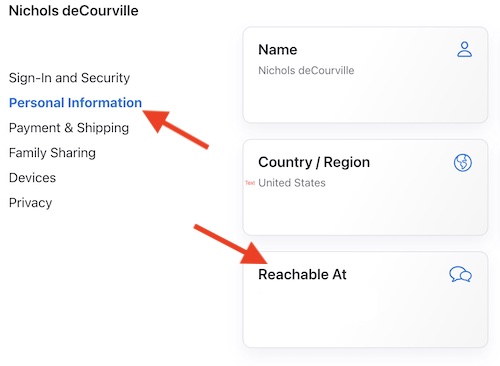This screenshot has width=500, height=366.
Task: Click the chat bubbles icon in Reachable At
Action: tap(460, 274)
